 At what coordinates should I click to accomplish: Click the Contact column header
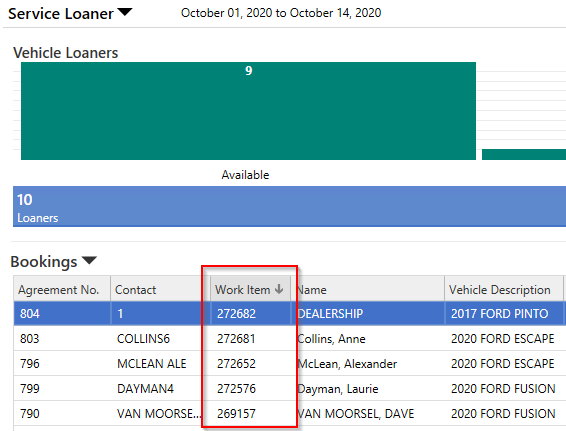[160, 289]
